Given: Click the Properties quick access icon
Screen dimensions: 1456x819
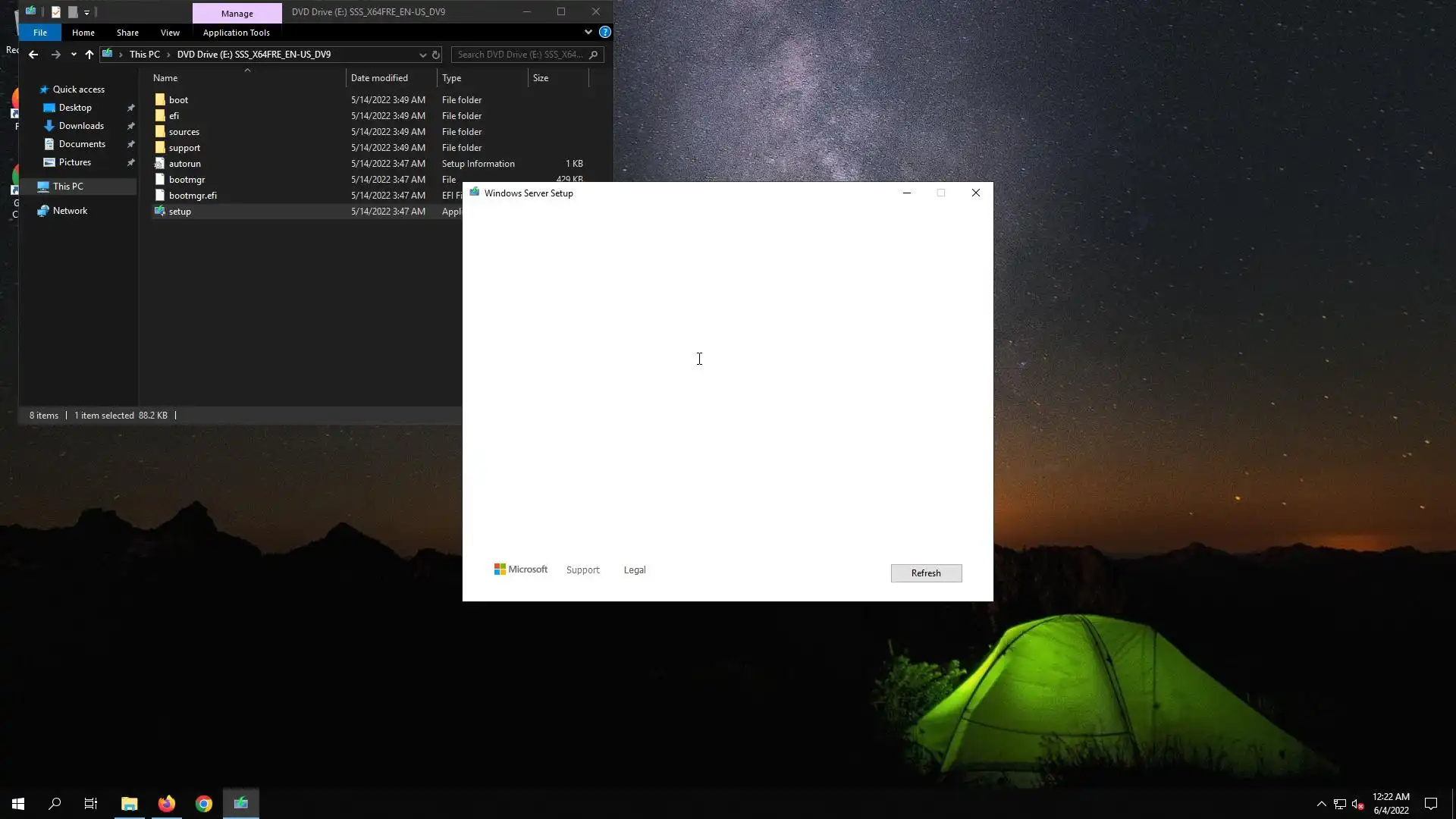Looking at the screenshot, I should 56,12.
